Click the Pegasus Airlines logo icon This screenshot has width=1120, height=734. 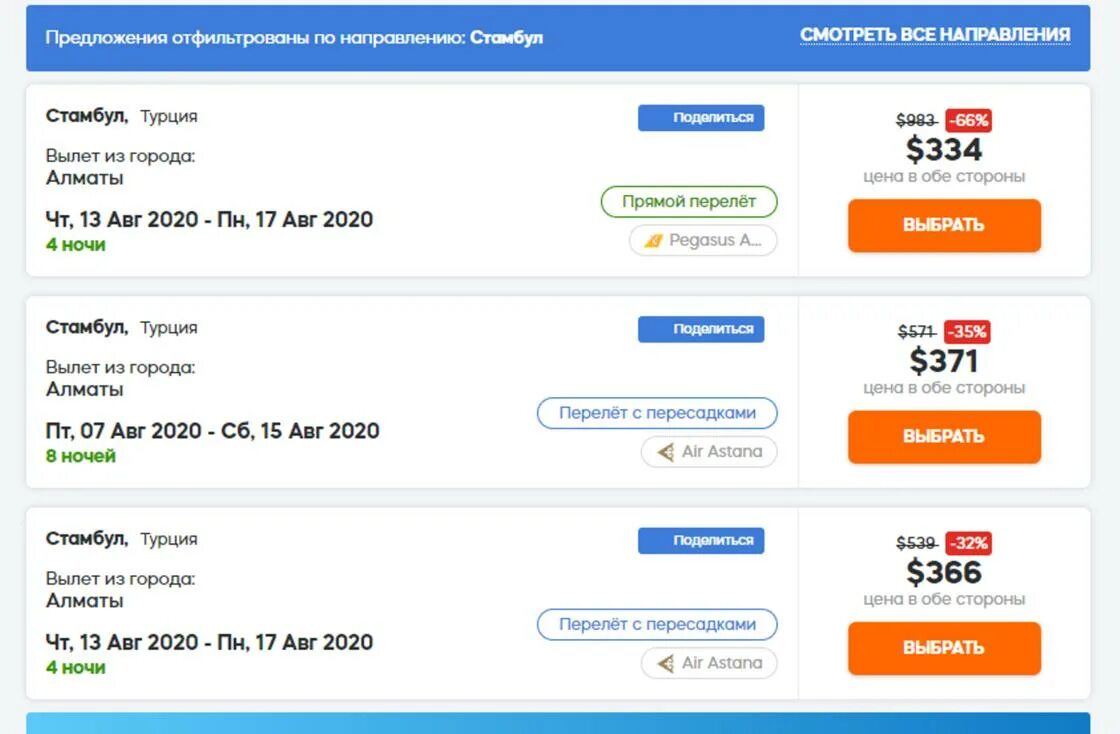(x=654, y=241)
